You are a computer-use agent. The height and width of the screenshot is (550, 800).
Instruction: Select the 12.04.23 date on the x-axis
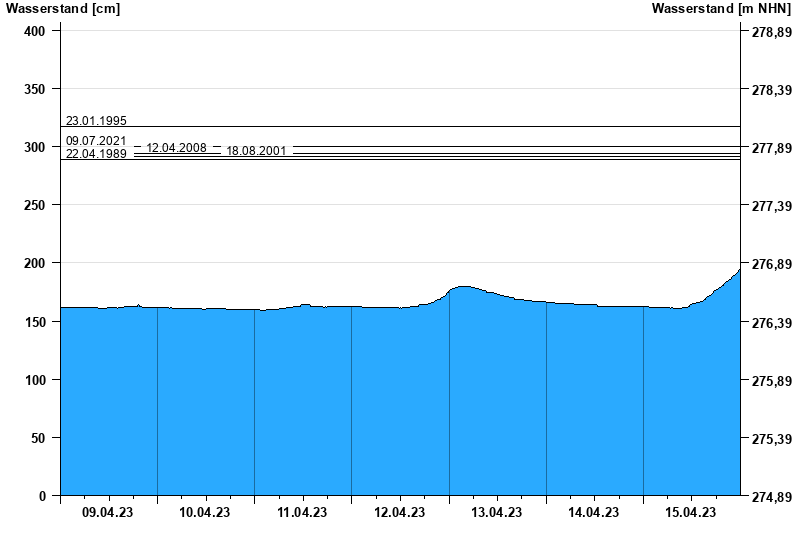click(399, 513)
